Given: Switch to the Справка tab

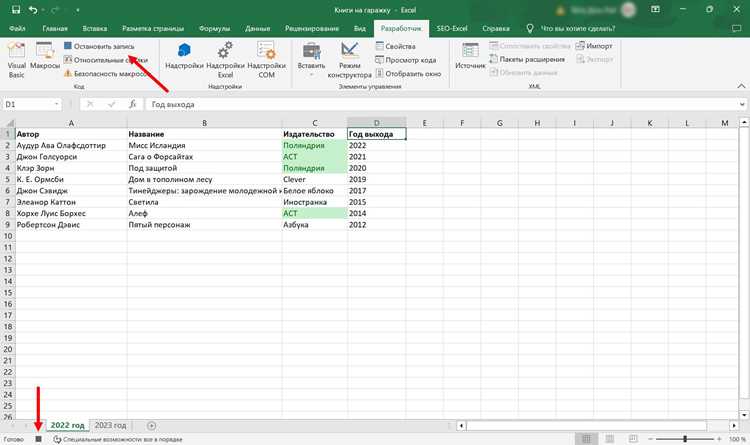Looking at the screenshot, I should coord(496,28).
